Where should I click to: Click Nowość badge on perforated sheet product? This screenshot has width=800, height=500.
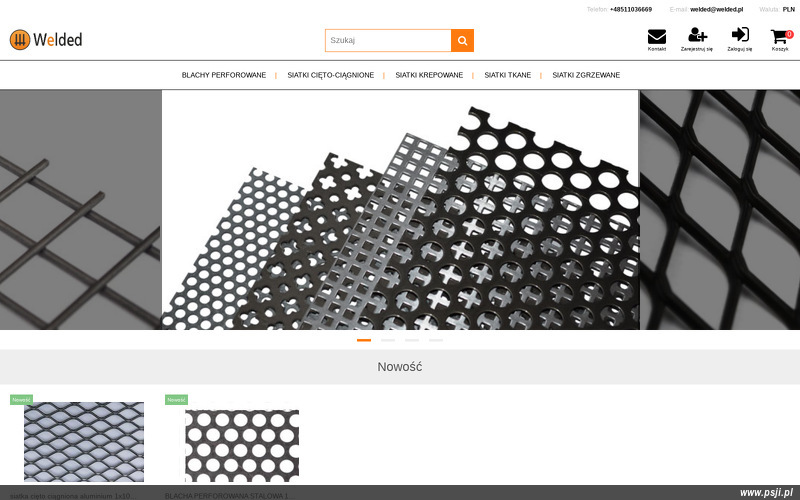[177, 399]
